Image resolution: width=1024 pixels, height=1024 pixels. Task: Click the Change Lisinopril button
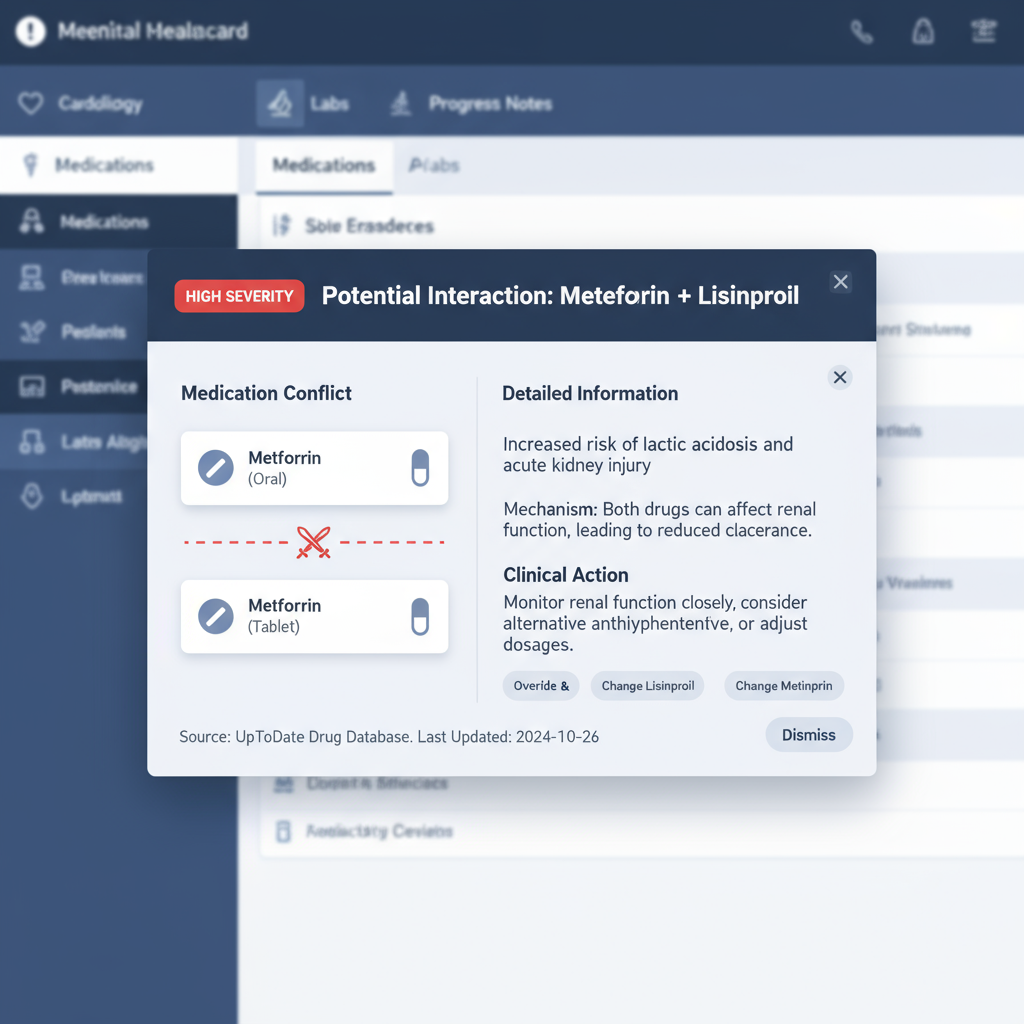point(647,686)
